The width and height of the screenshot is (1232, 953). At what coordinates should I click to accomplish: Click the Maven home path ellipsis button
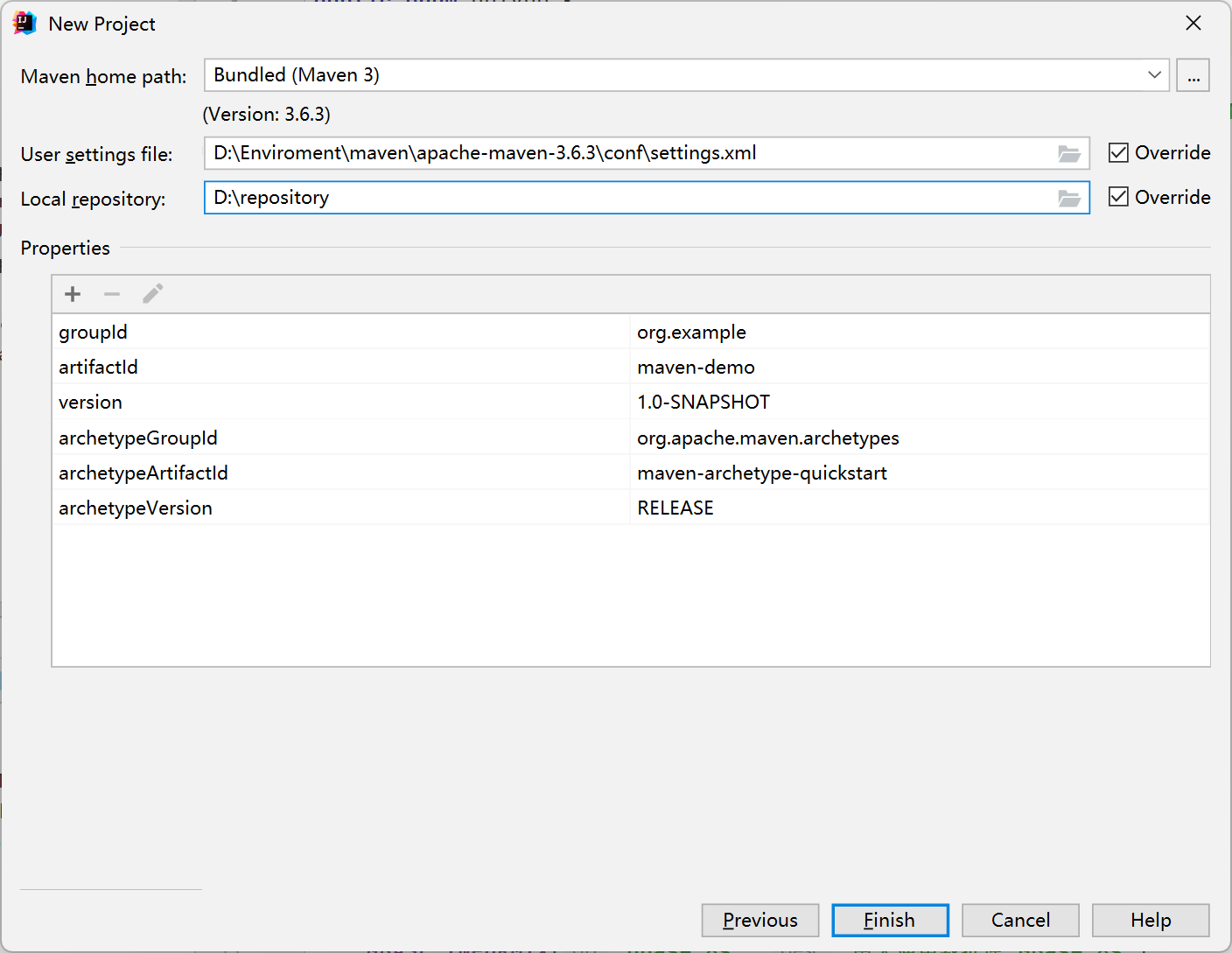[x=1193, y=76]
